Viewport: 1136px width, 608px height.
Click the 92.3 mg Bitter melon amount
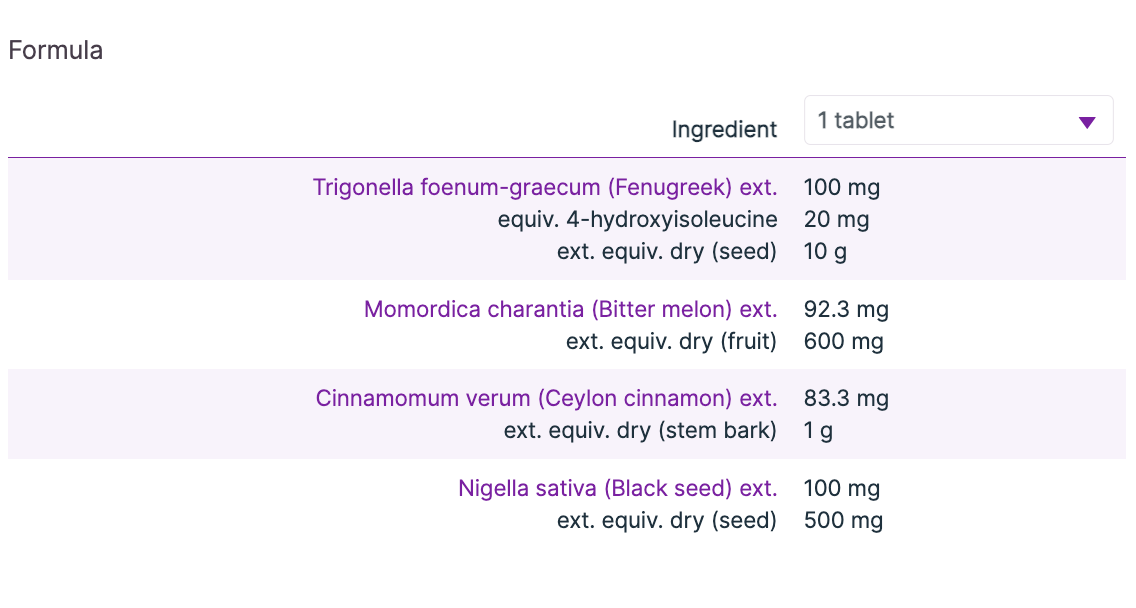click(846, 309)
